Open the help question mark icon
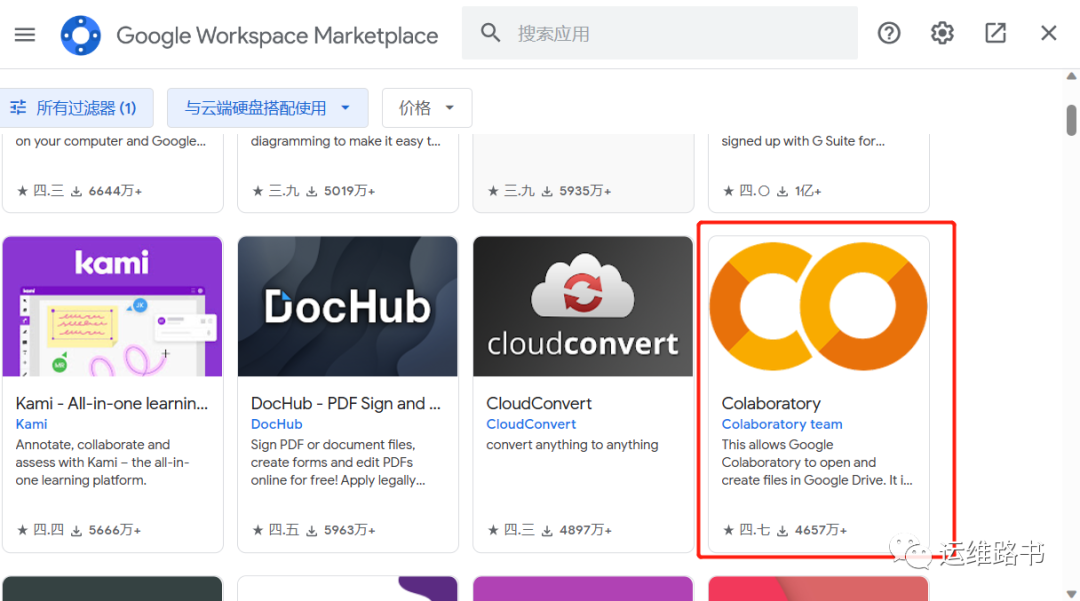Image resolution: width=1080 pixels, height=601 pixels. pos(889,33)
